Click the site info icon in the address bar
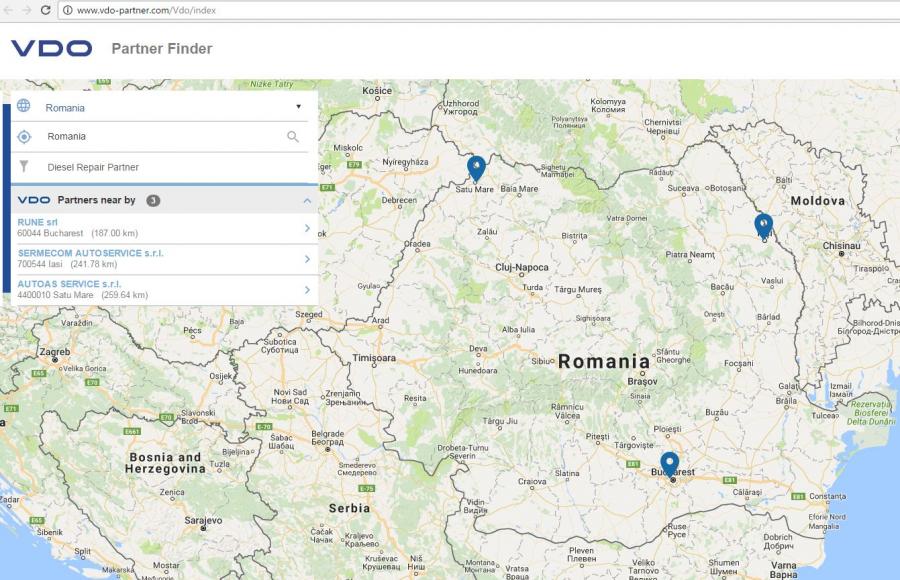 [x=67, y=9]
